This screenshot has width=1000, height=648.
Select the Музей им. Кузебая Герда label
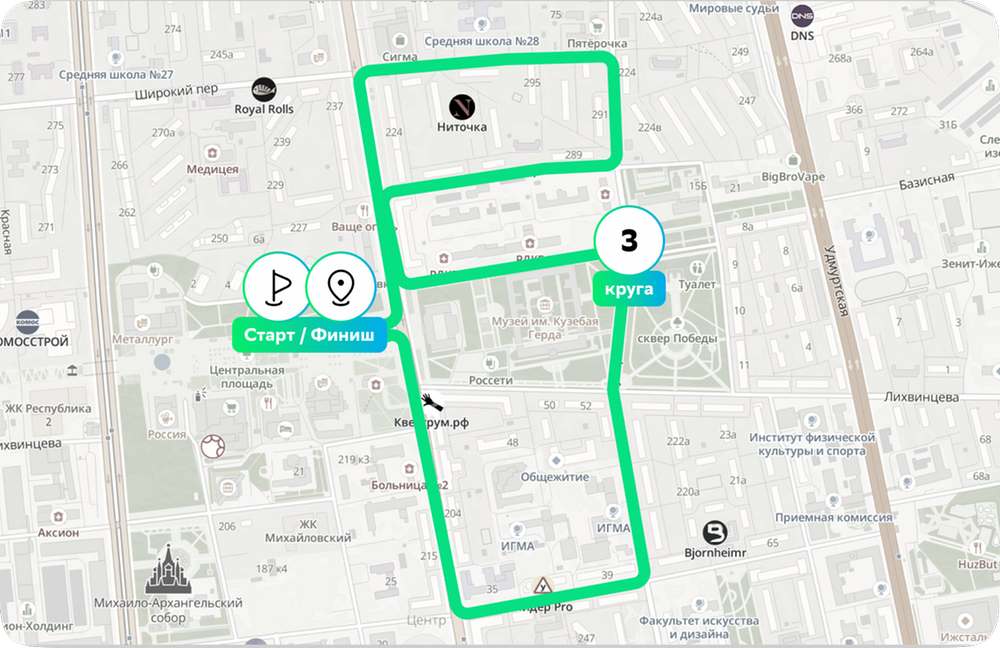tap(545, 328)
